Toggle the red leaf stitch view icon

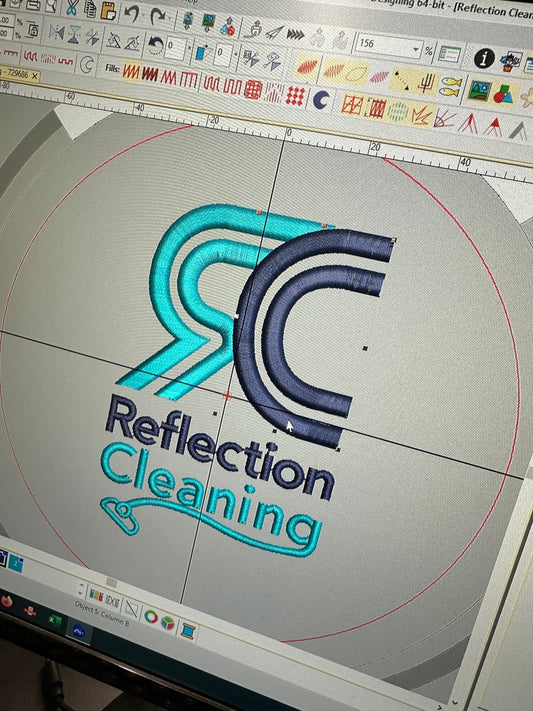pos(308,68)
